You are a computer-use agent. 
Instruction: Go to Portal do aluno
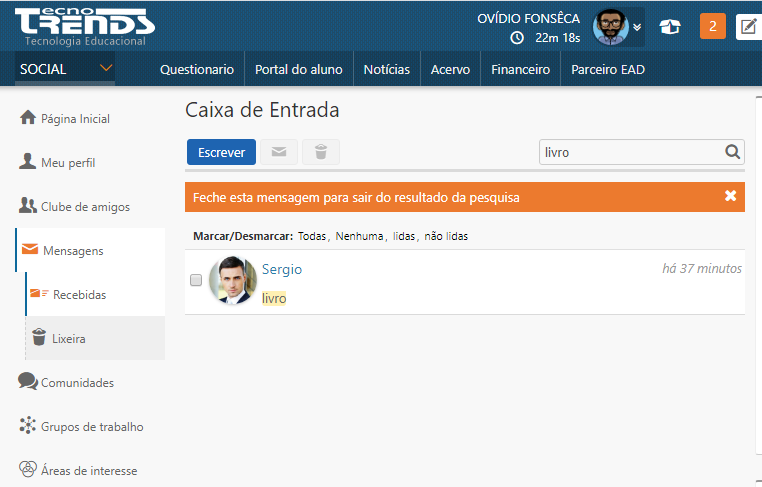[x=299, y=70]
